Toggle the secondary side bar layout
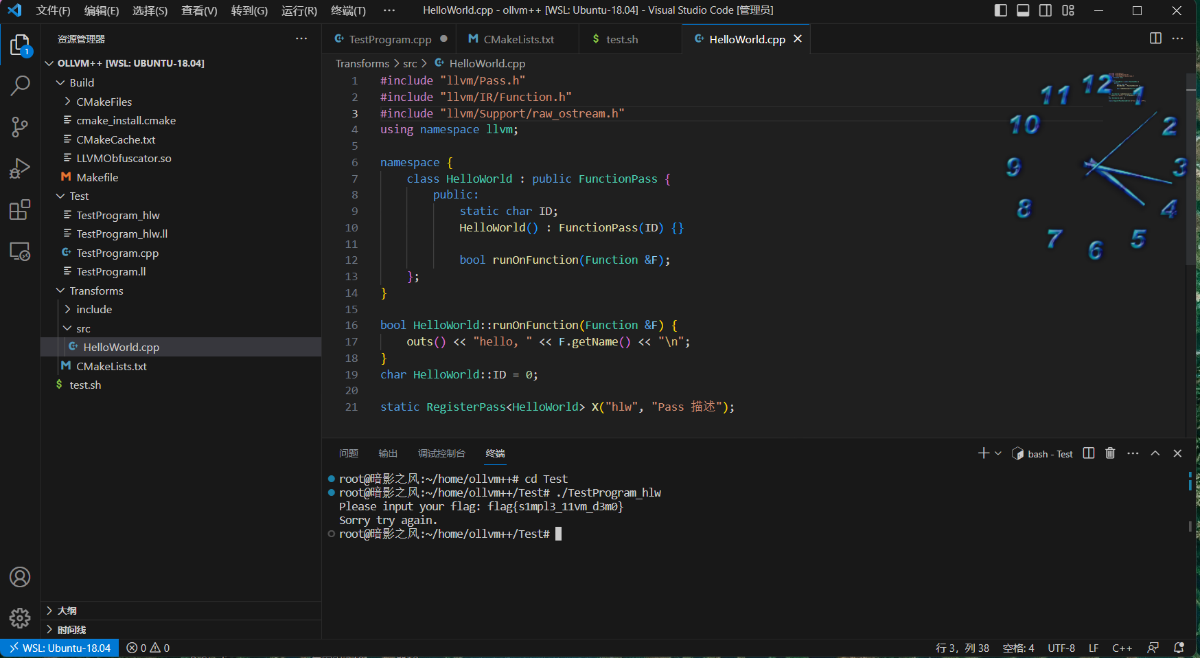 pos(1045,11)
